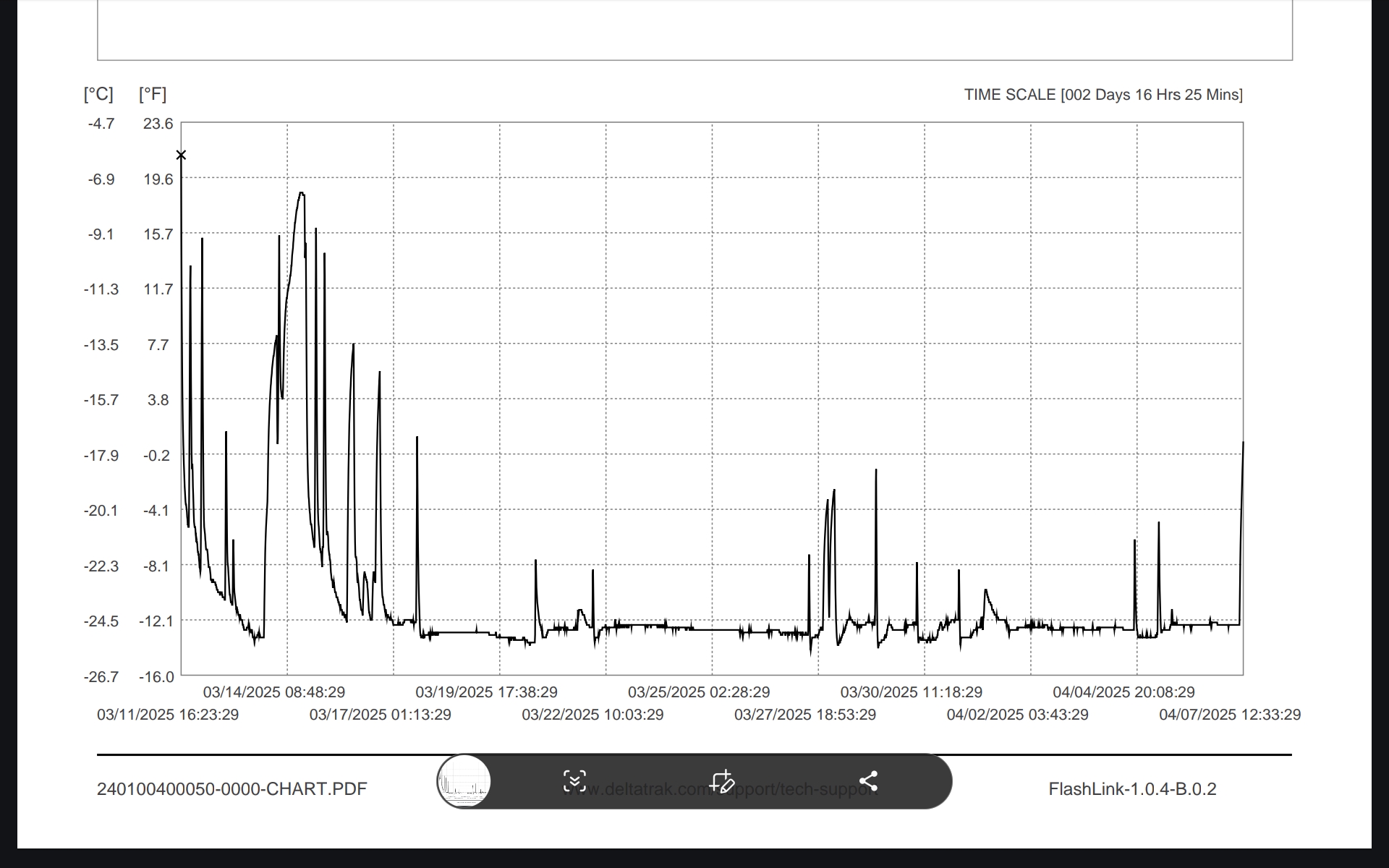The width and height of the screenshot is (1389, 868).
Task: Click 'TIME SCALE [002 Days 16 Hrs 25 Mins]' label
Action: click(x=1103, y=95)
